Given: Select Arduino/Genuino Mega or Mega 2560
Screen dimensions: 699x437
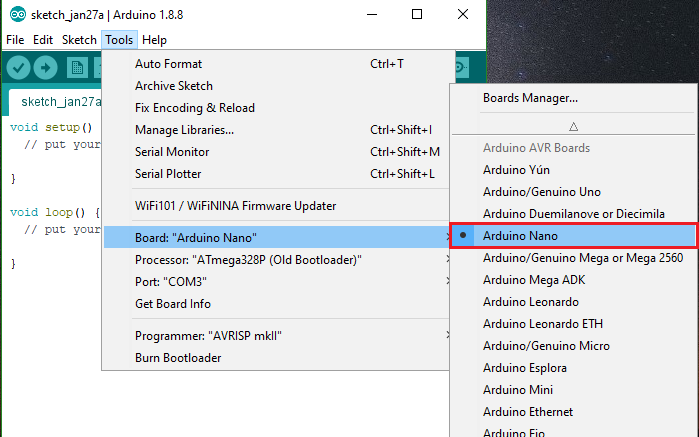Looking at the screenshot, I should [x=573, y=258].
